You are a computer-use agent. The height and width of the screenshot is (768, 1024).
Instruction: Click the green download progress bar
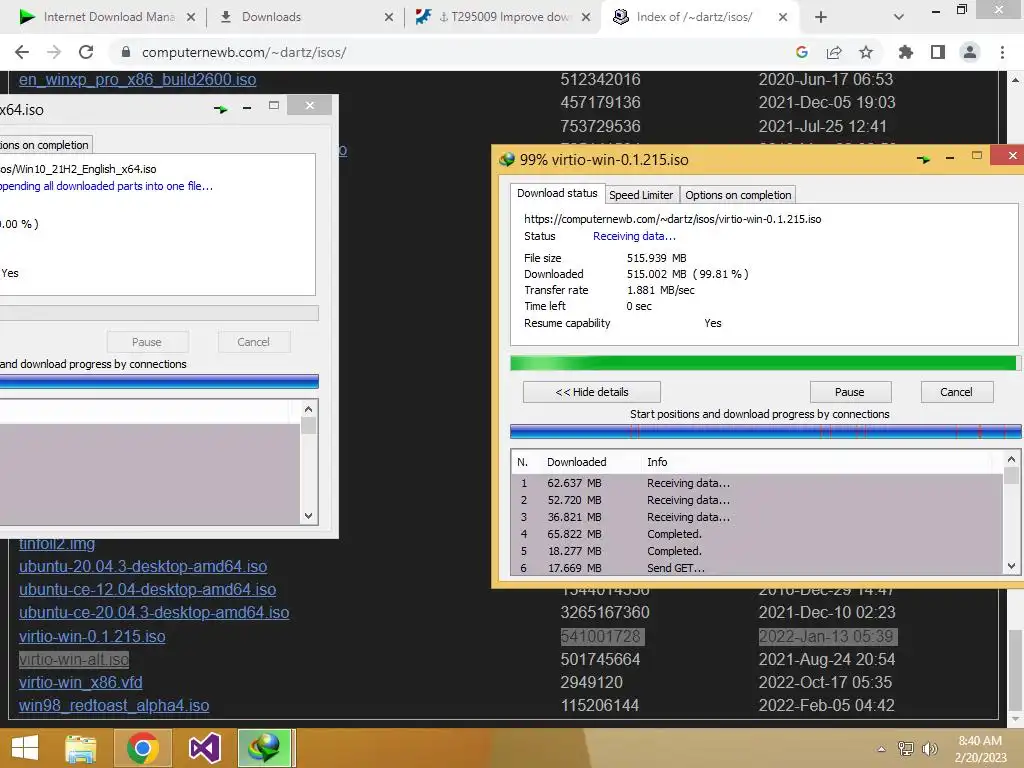[x=763, y=363]
